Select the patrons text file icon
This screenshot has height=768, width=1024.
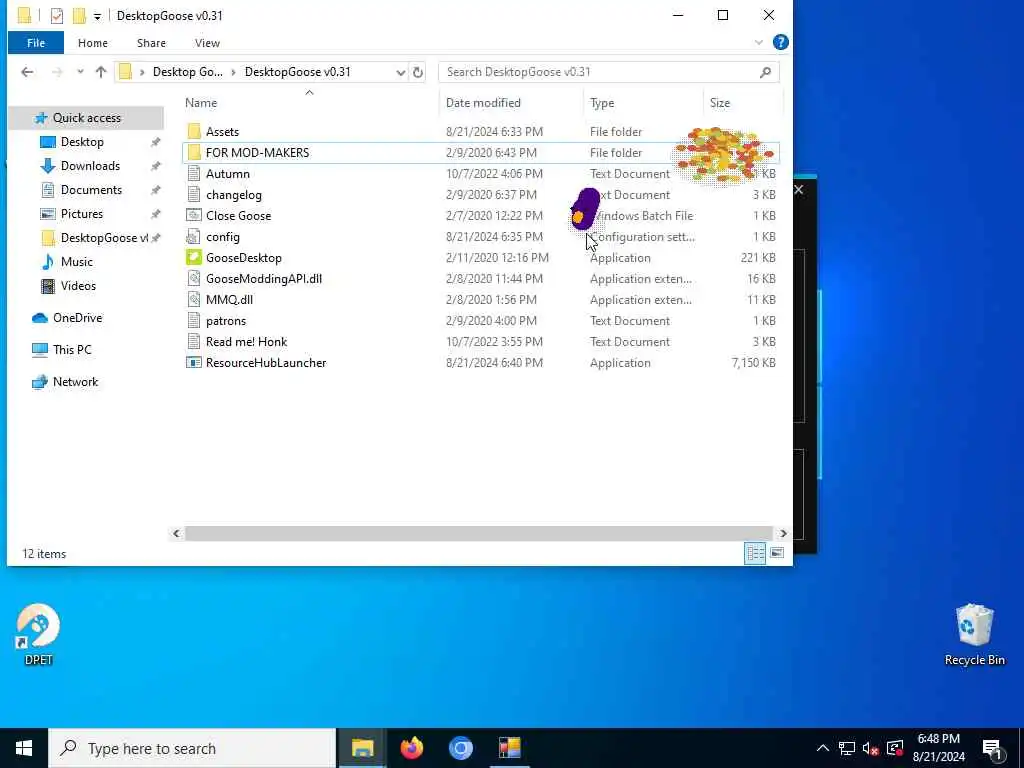coord(194,321)
